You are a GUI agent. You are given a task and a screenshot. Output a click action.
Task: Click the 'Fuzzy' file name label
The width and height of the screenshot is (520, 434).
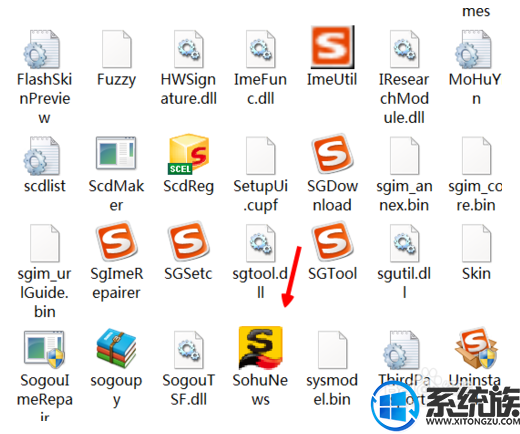coord(116,80)
